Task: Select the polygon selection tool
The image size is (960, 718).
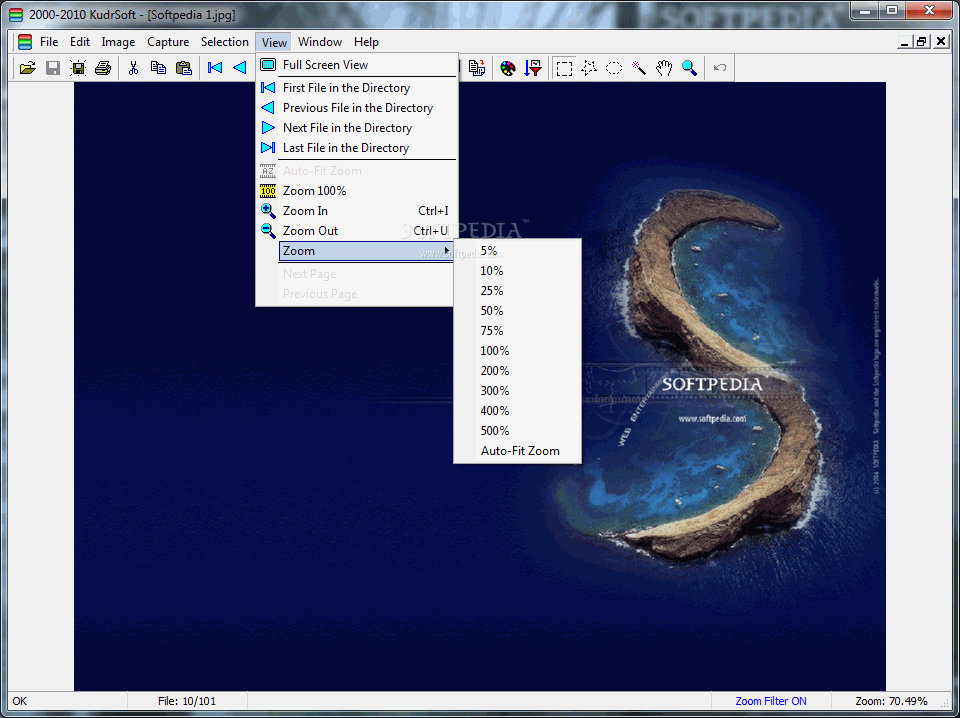Action: (589, 68)
